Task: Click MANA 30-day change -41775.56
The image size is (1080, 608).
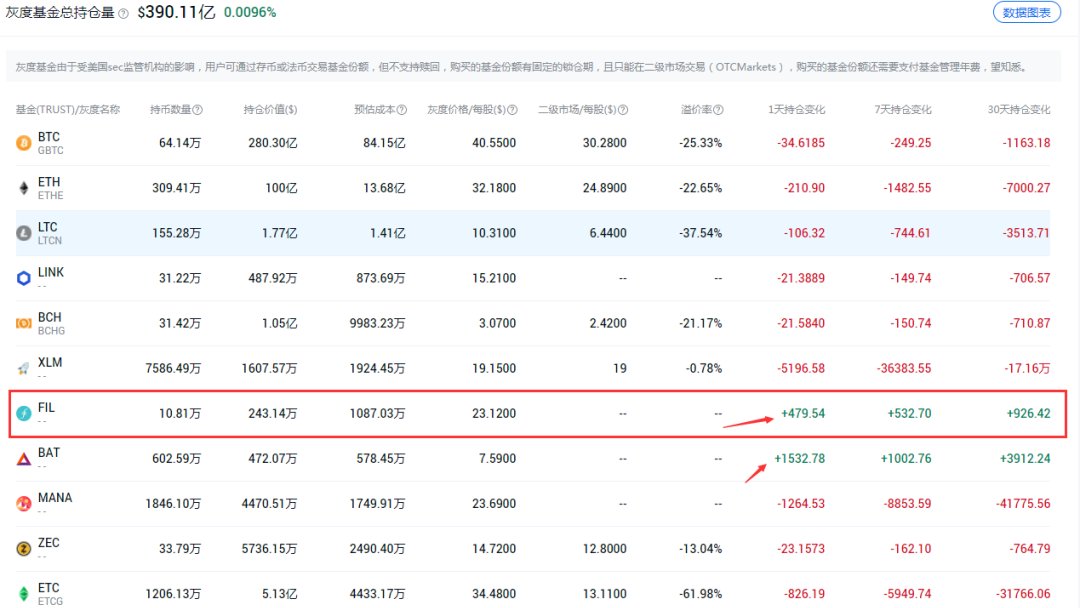Action: pyautogui.click(x=1023, y=503)
